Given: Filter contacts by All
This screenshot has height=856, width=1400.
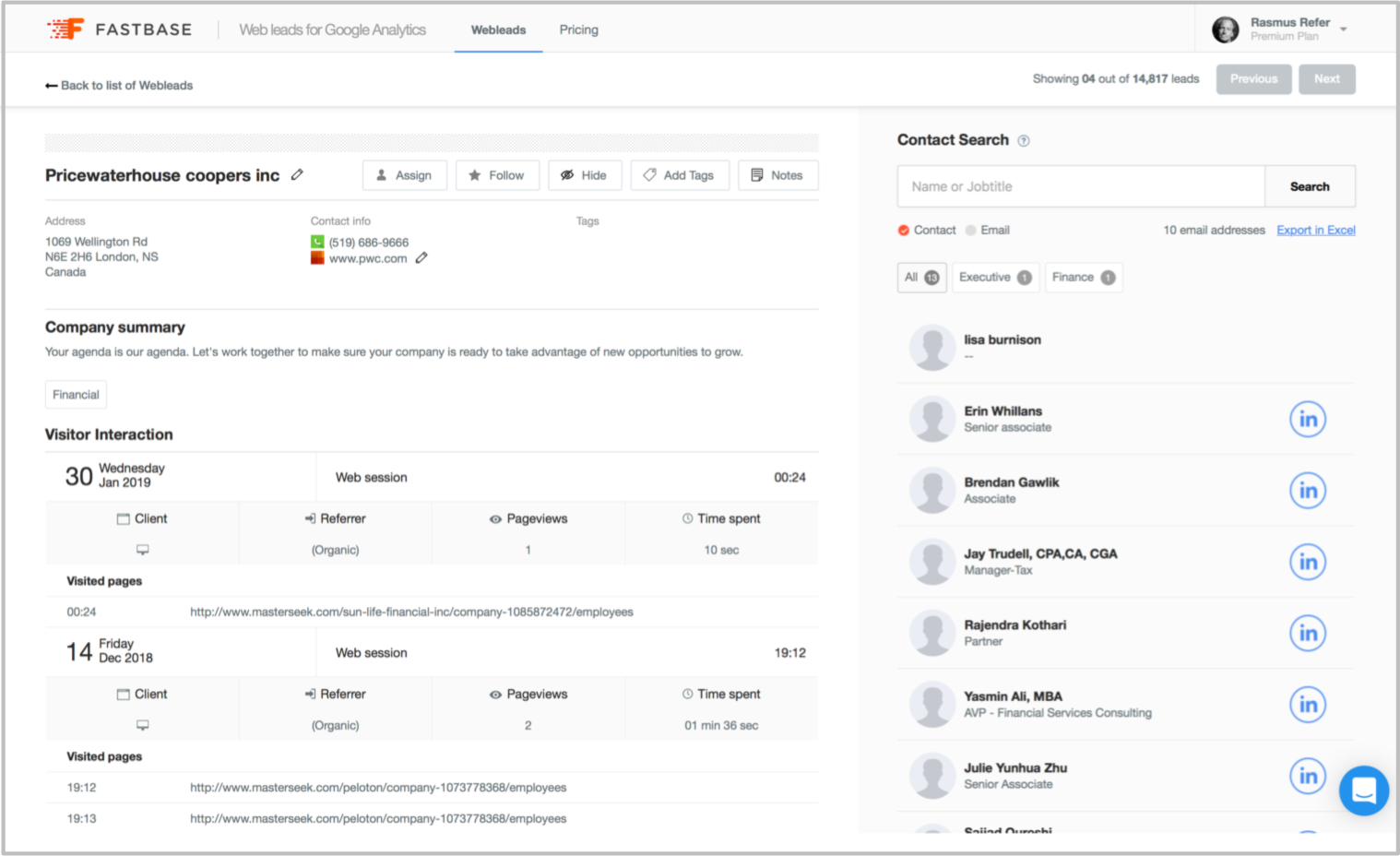Looking at the screenshot, I should pos(921,278).
